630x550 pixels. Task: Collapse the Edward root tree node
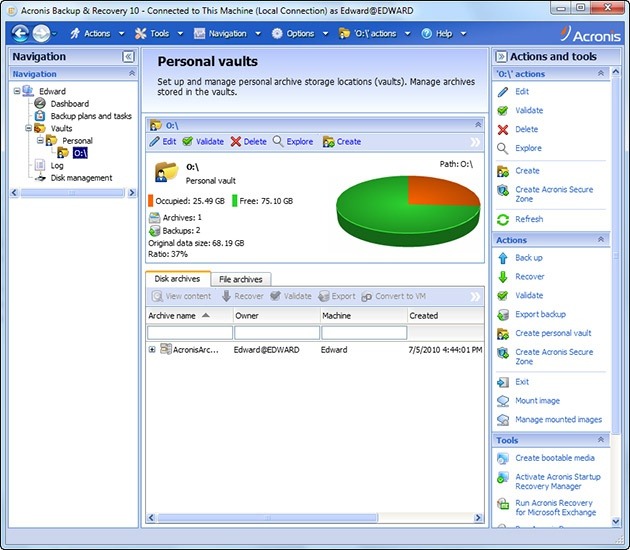coord(17,91)
